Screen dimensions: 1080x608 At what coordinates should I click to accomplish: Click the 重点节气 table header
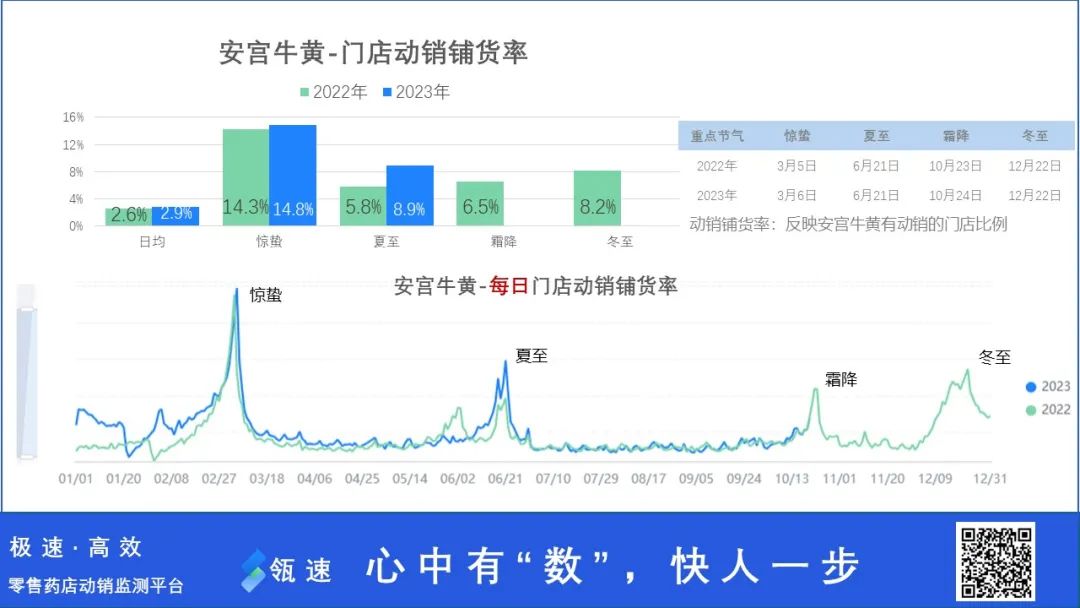pyautogui.click(x=717, y=136)
